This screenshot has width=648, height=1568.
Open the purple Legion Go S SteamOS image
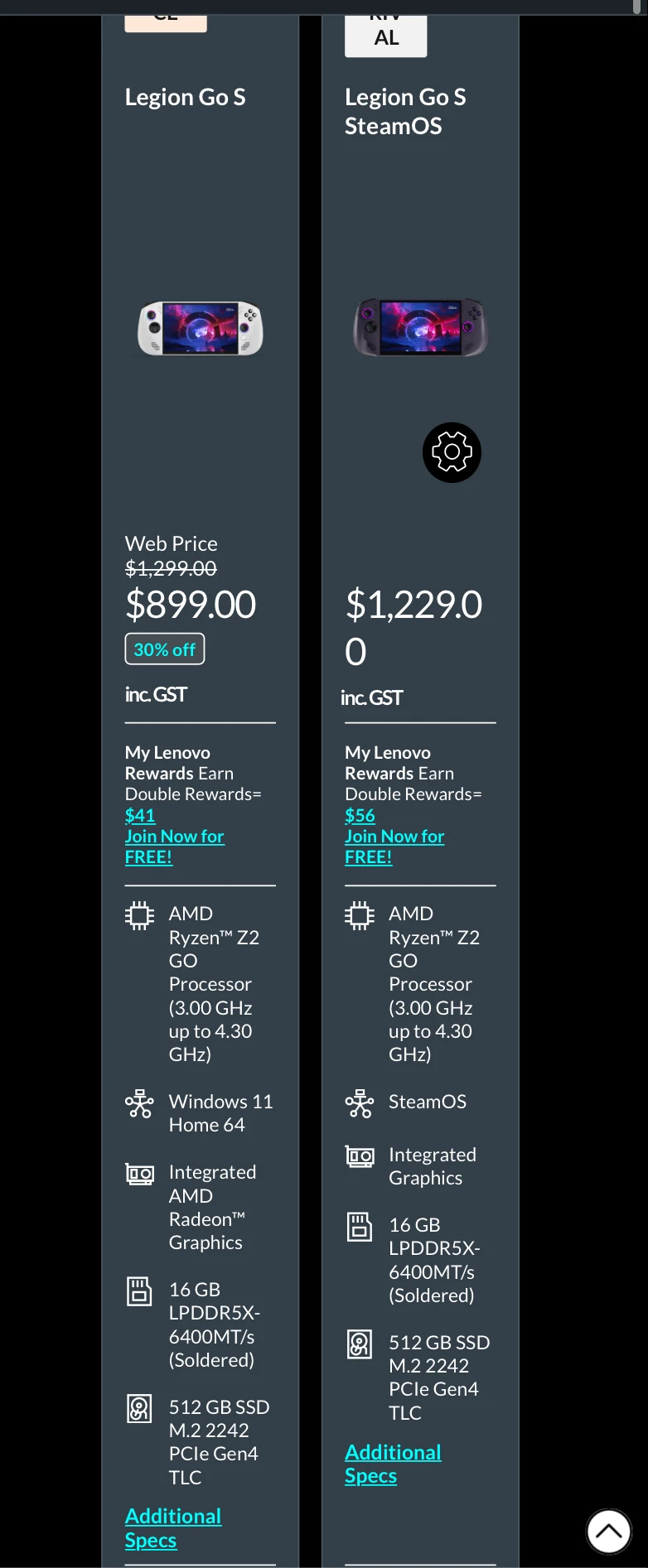tap(421, 327)
